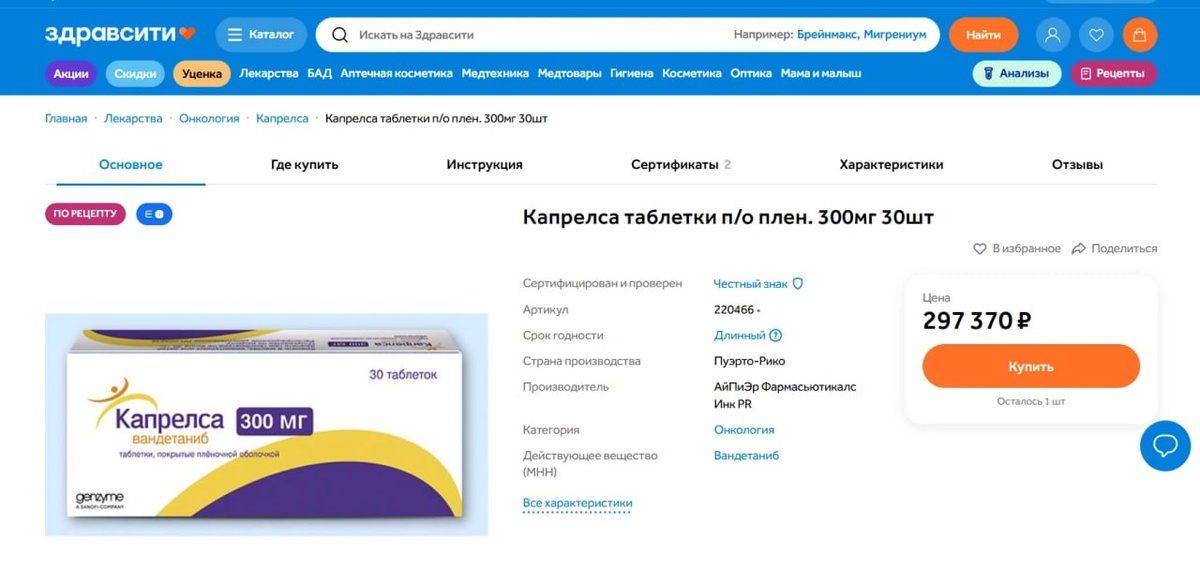The image size is (1200, 586).
Task: Open the Акции section
Action: [x=70, y=73]
